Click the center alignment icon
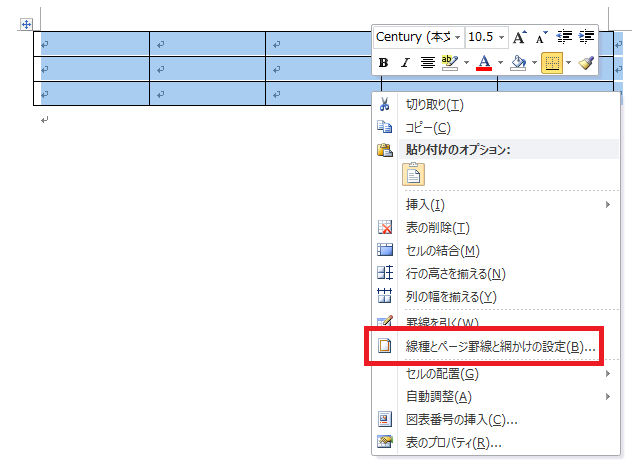Image resolution: width=638 pixels, height=472 pixels. click(x=427, y=63)
